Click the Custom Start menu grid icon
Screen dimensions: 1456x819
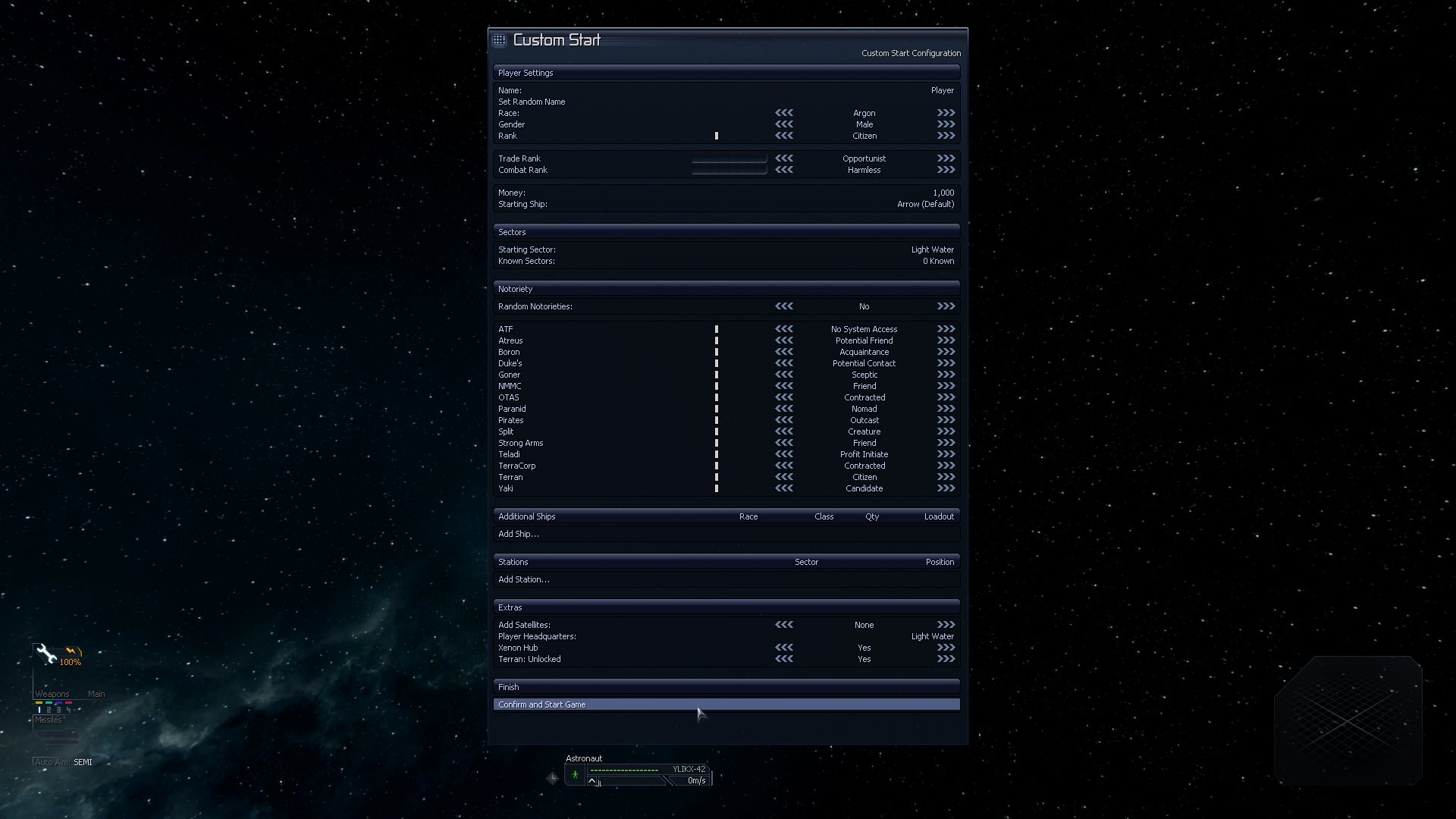pyautogui.click(x=499, y=39)
